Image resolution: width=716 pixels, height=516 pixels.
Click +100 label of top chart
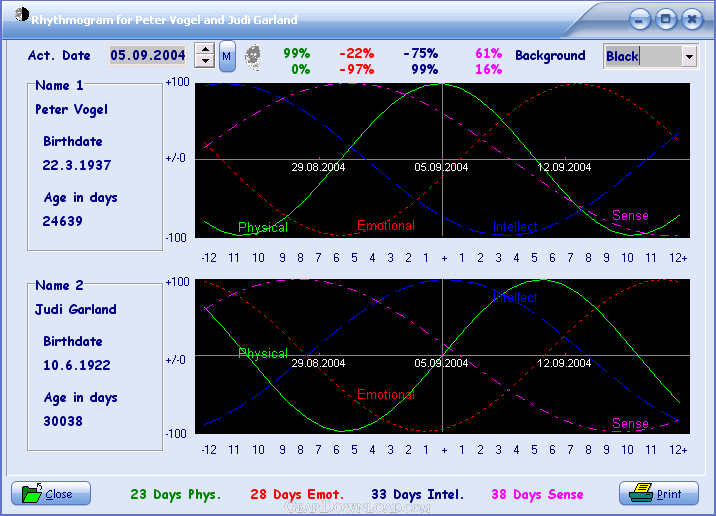point(177,82)
